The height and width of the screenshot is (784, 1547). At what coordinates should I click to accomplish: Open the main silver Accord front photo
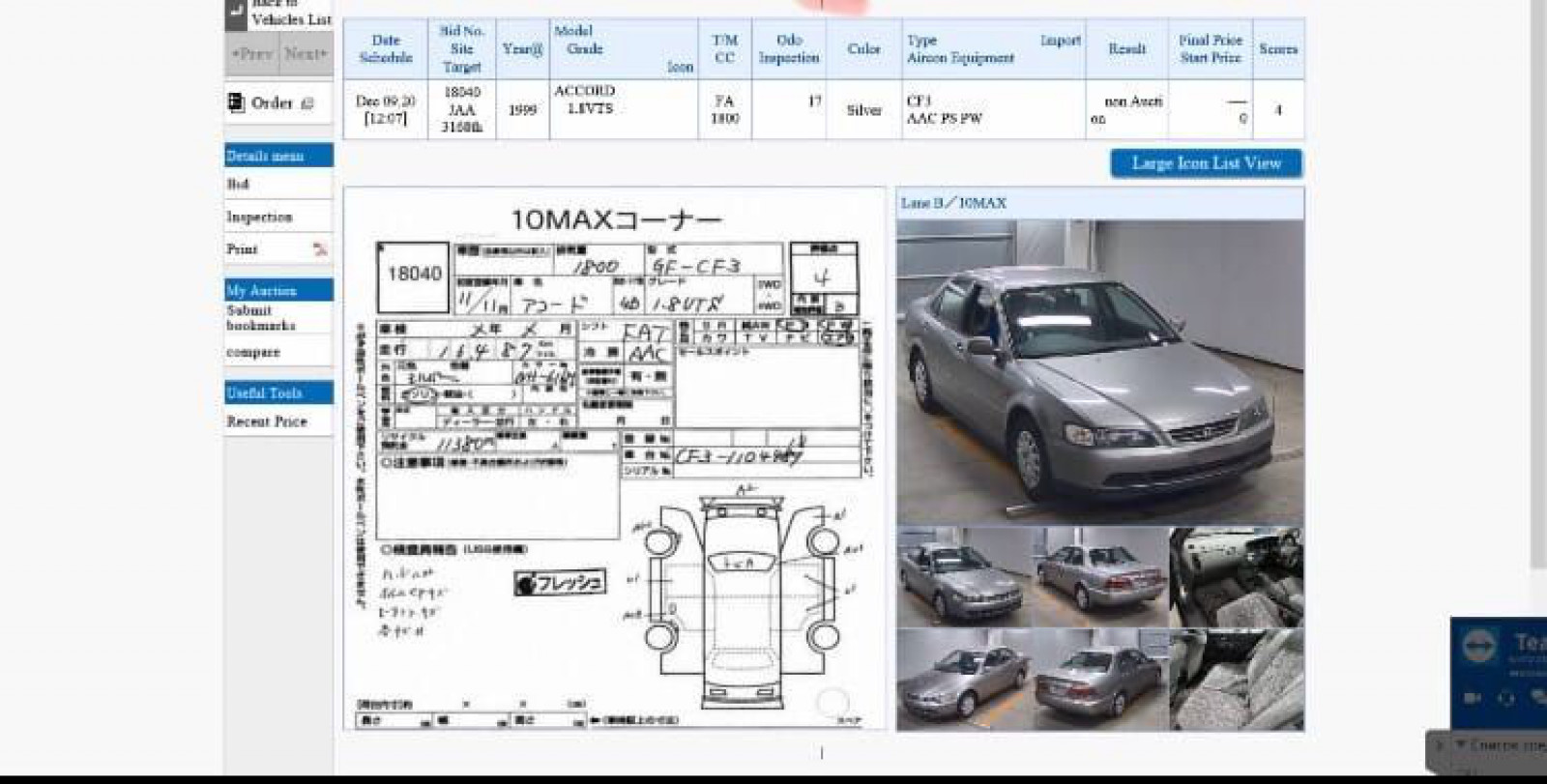1100,371
